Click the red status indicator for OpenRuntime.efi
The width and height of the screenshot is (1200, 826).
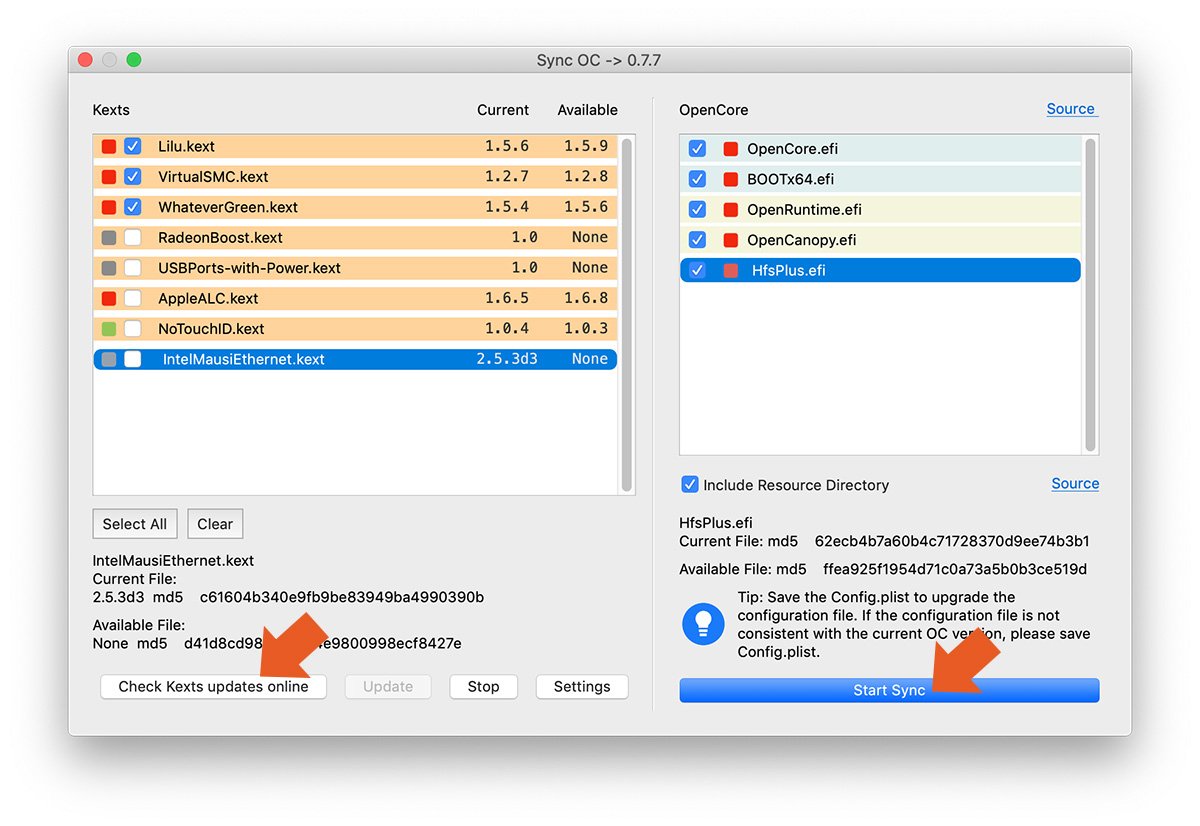click(730, 210)
